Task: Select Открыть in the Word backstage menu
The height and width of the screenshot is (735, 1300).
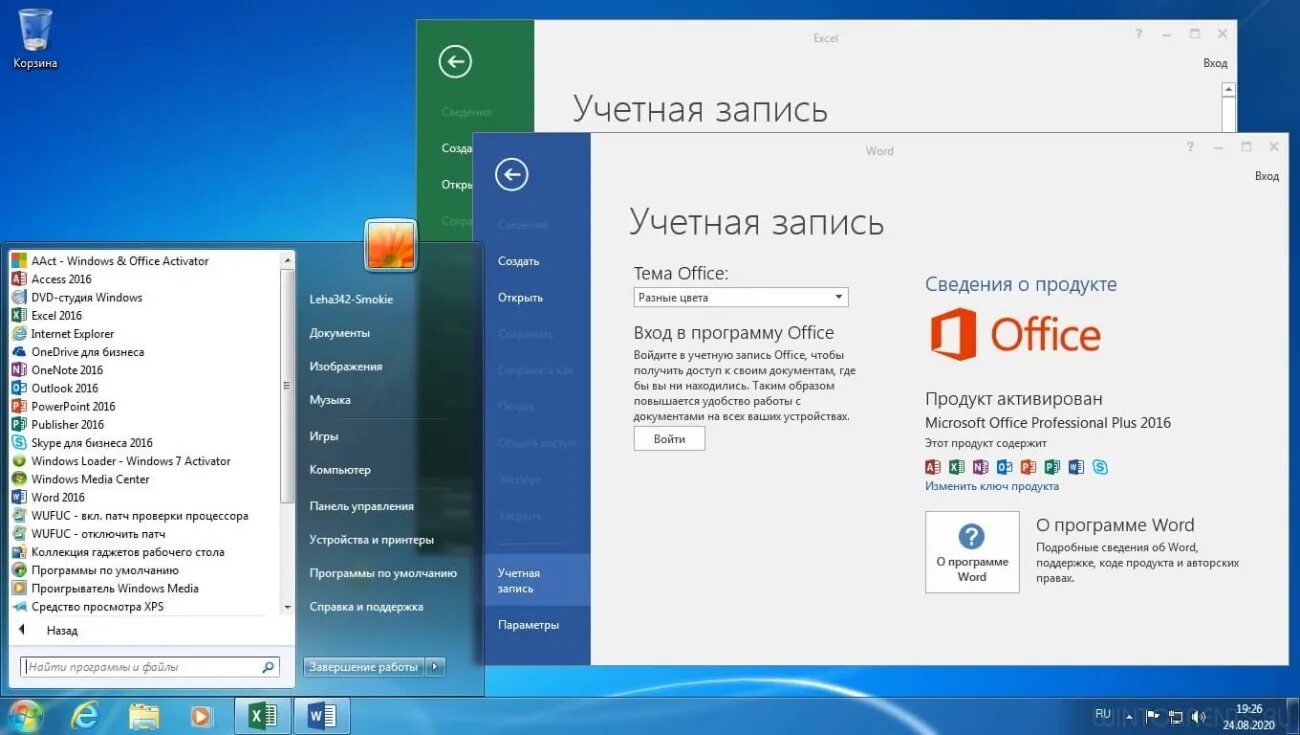Action: click(x=520, y=297)
